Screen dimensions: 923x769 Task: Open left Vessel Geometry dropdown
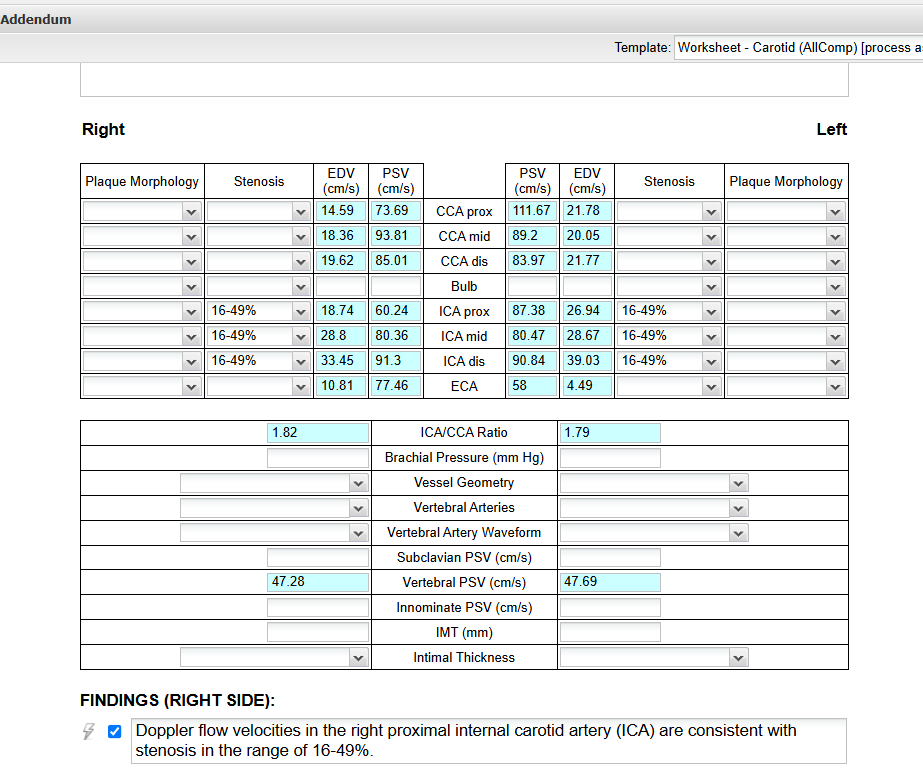(x=653, y=483)
